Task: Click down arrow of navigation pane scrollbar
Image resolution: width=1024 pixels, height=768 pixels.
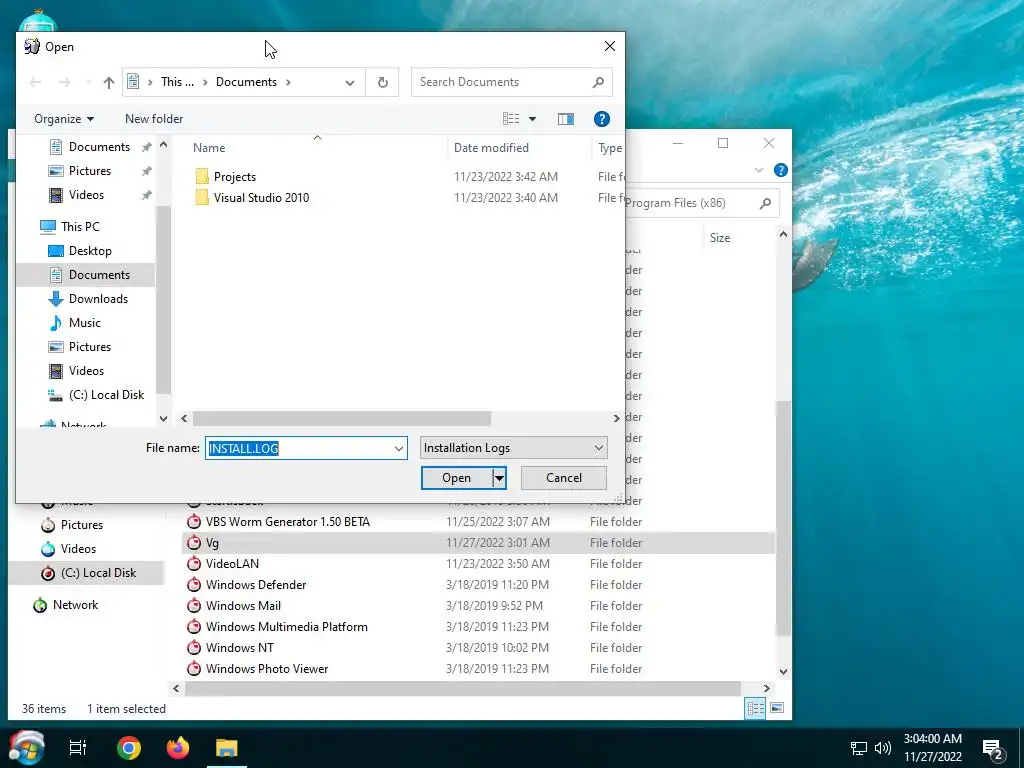Action: pos(163,419)
